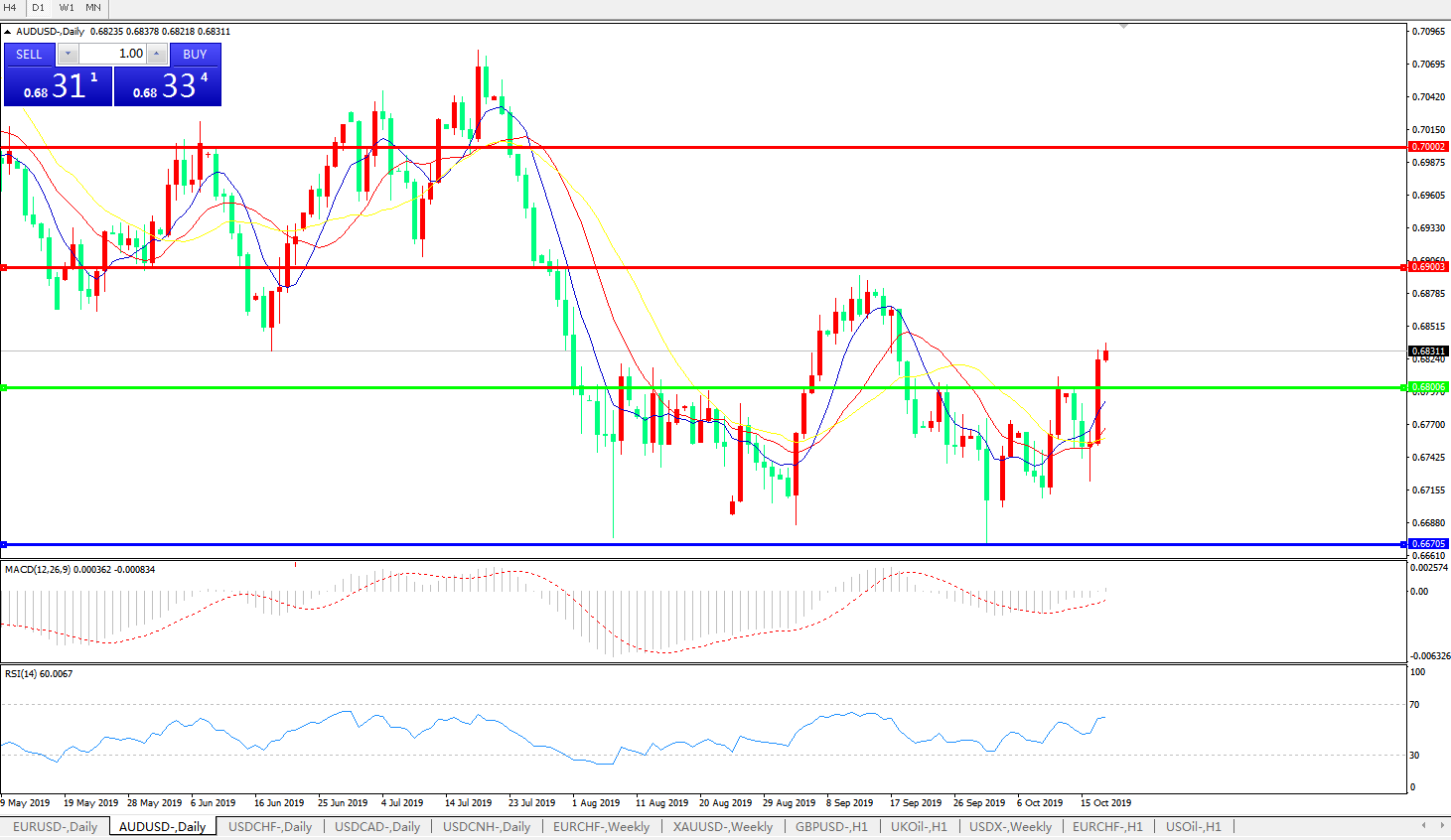Open the EURUSD-,Daily chart tab
1451x840 pixels.
pyautogui.click(x=55, y=826)
